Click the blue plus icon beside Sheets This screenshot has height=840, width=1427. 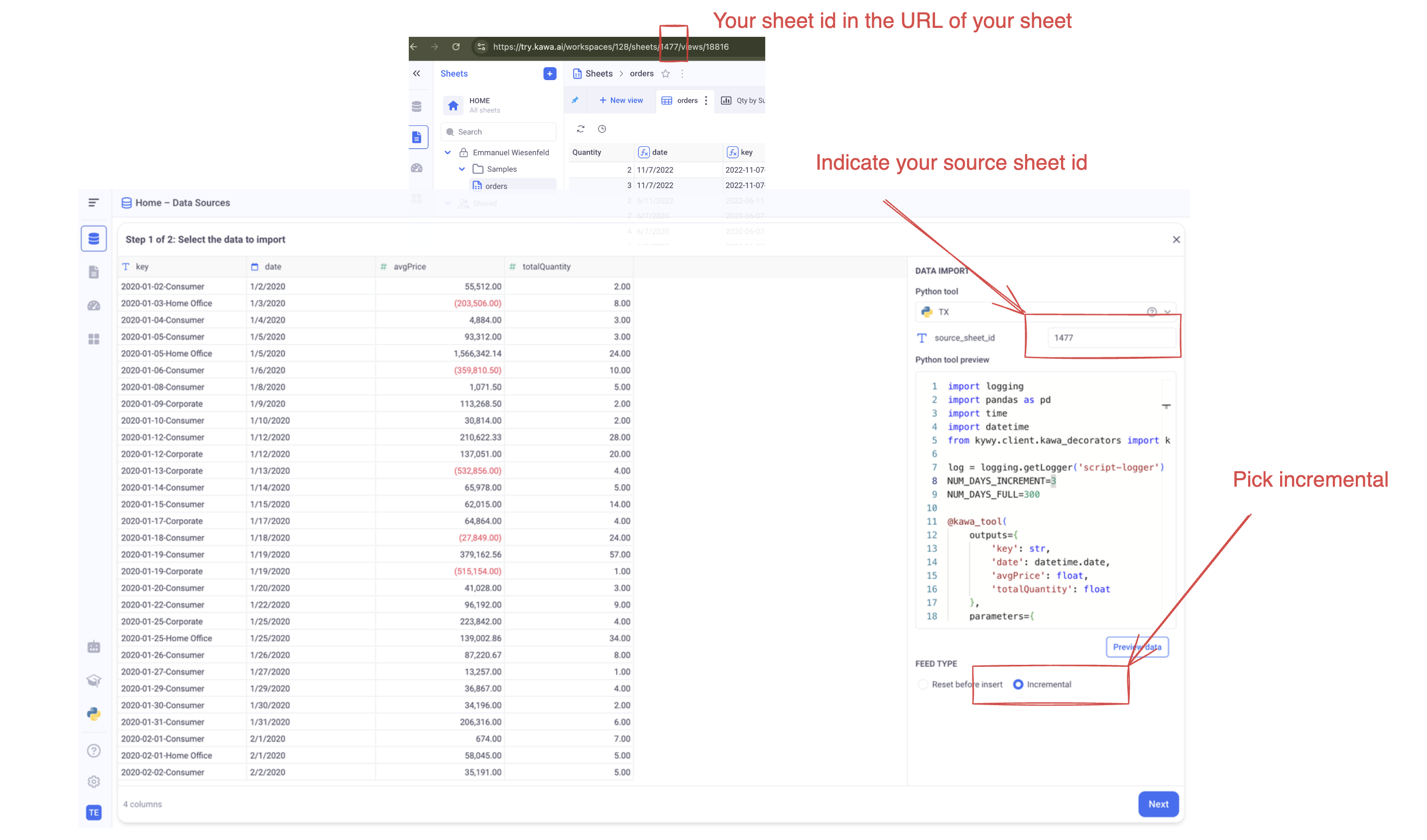coord(549,74)
